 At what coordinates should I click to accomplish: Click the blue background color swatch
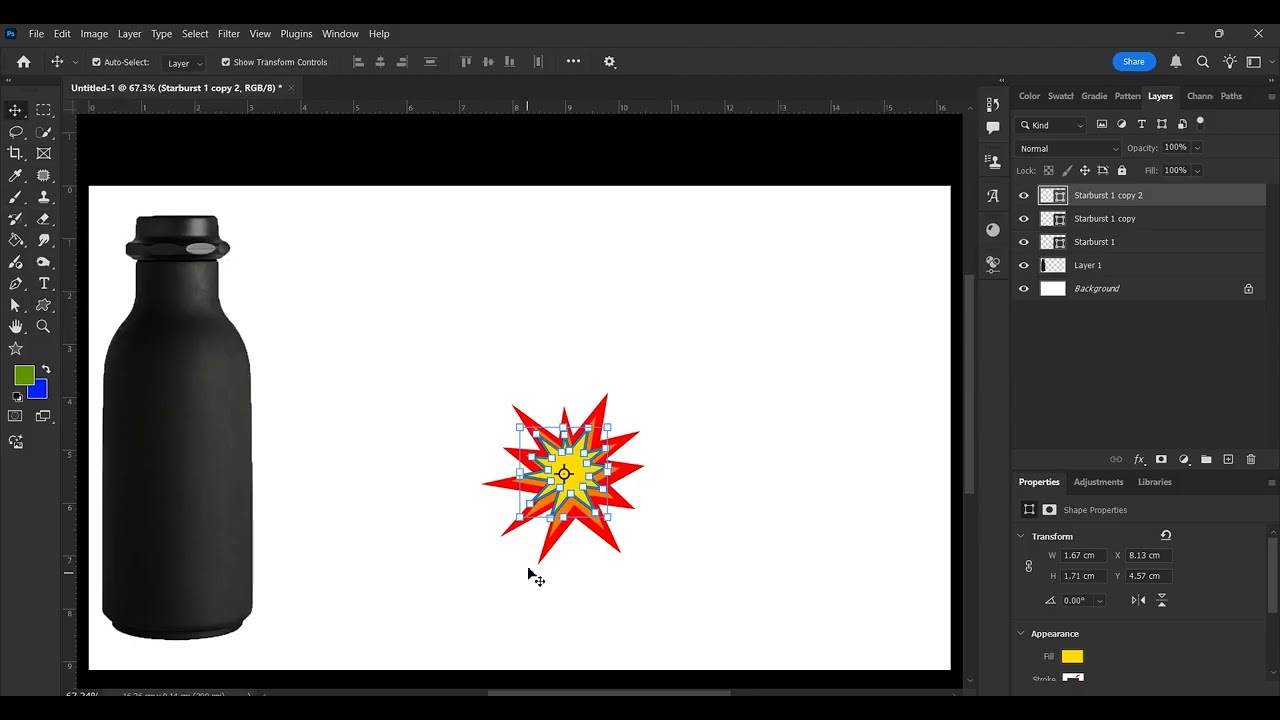[41, 392]
